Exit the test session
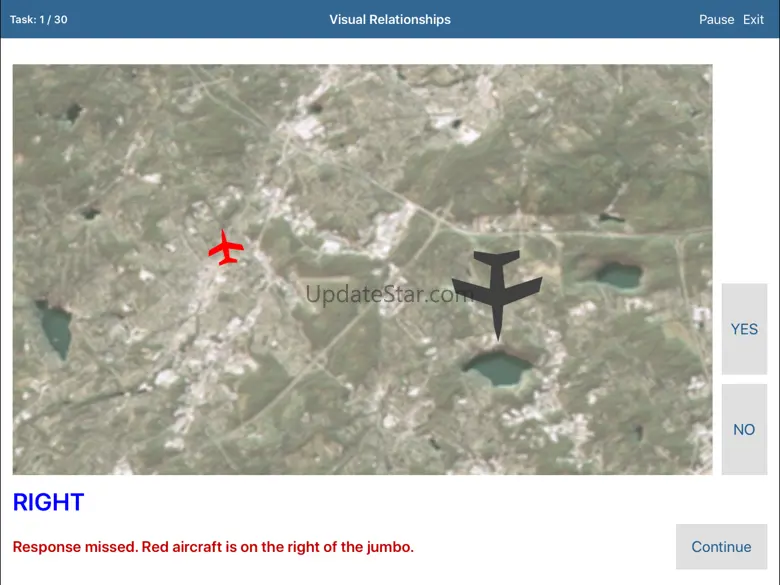The image size is (780, 585). click(753, 19)
